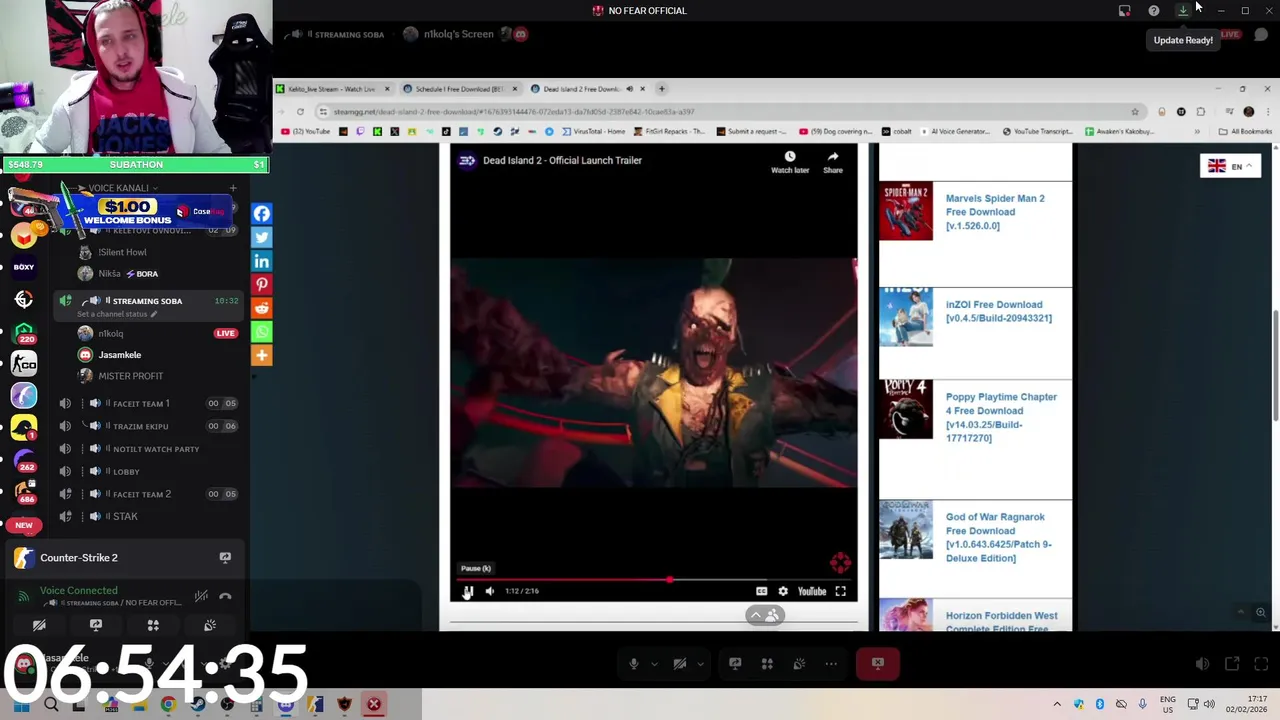Share page via Pinterest icon

pos(262,285)
